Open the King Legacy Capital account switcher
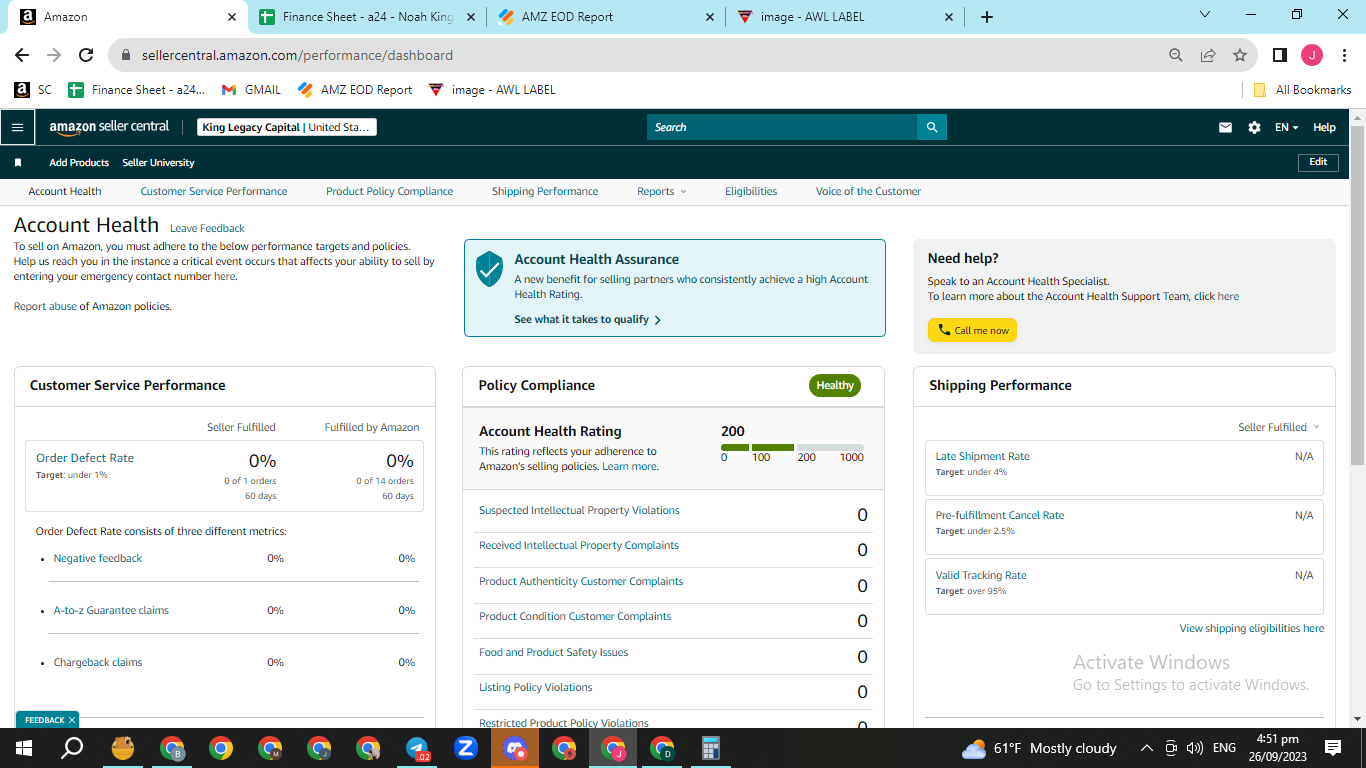The width and height of the screenshot is (1366, 768). [x=287, y=127]
